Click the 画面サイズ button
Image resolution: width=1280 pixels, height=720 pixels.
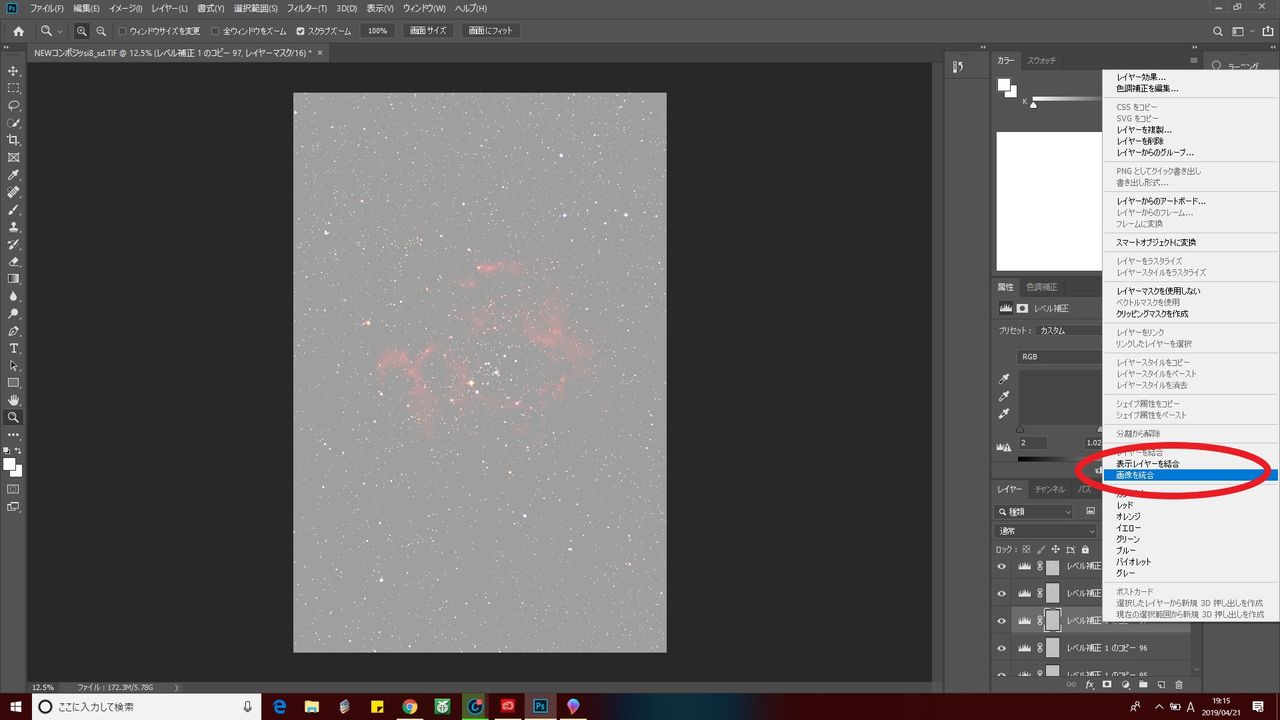[x=429, y=31]
